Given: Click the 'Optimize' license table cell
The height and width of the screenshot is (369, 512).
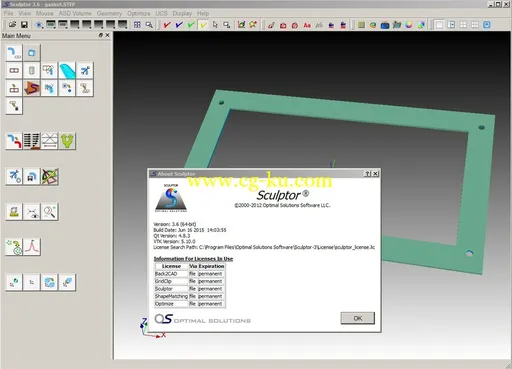Looking at the screenshot, I should pos(171,304).
